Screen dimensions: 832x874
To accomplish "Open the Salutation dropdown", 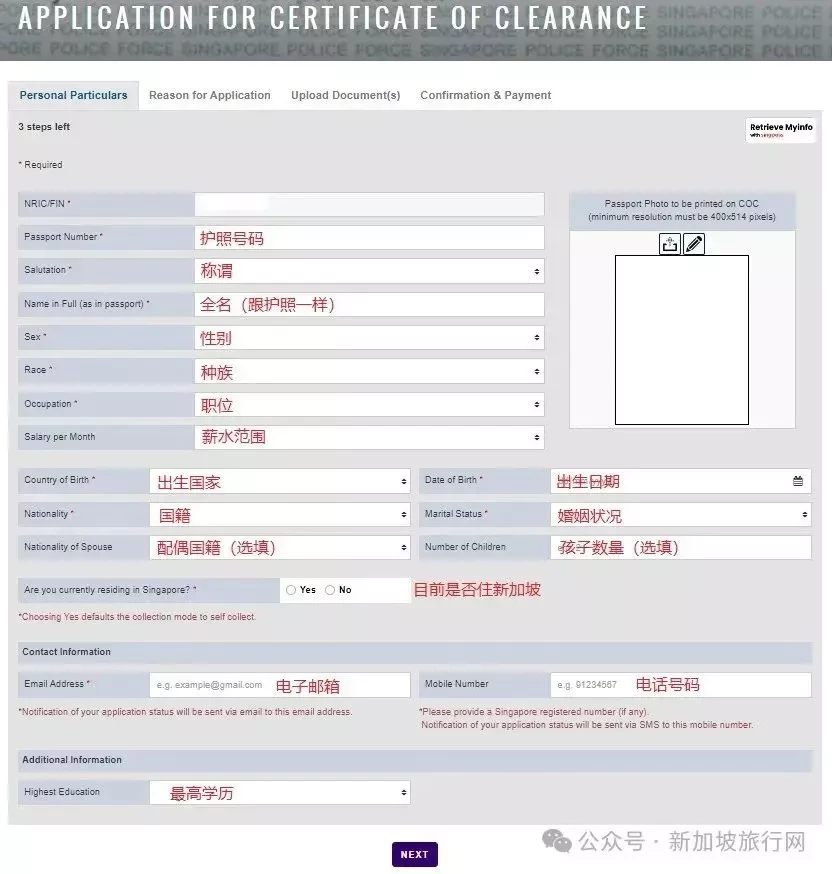I will pos(369,271).
